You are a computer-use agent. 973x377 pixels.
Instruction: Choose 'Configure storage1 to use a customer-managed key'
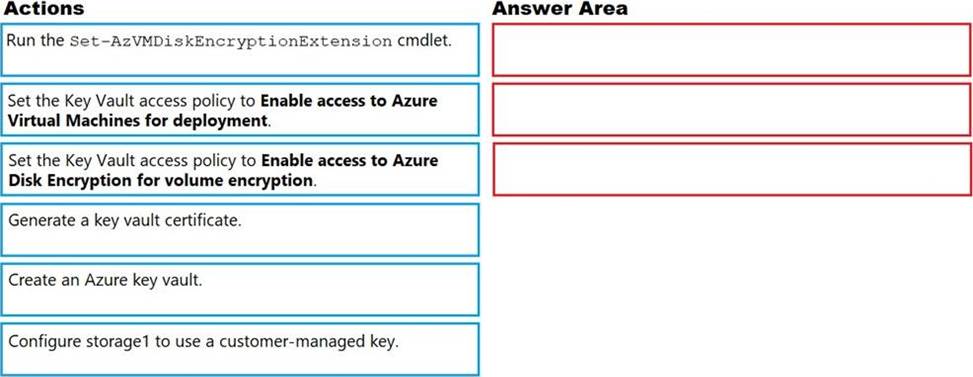pyautogui.click(x=240, y=349)
